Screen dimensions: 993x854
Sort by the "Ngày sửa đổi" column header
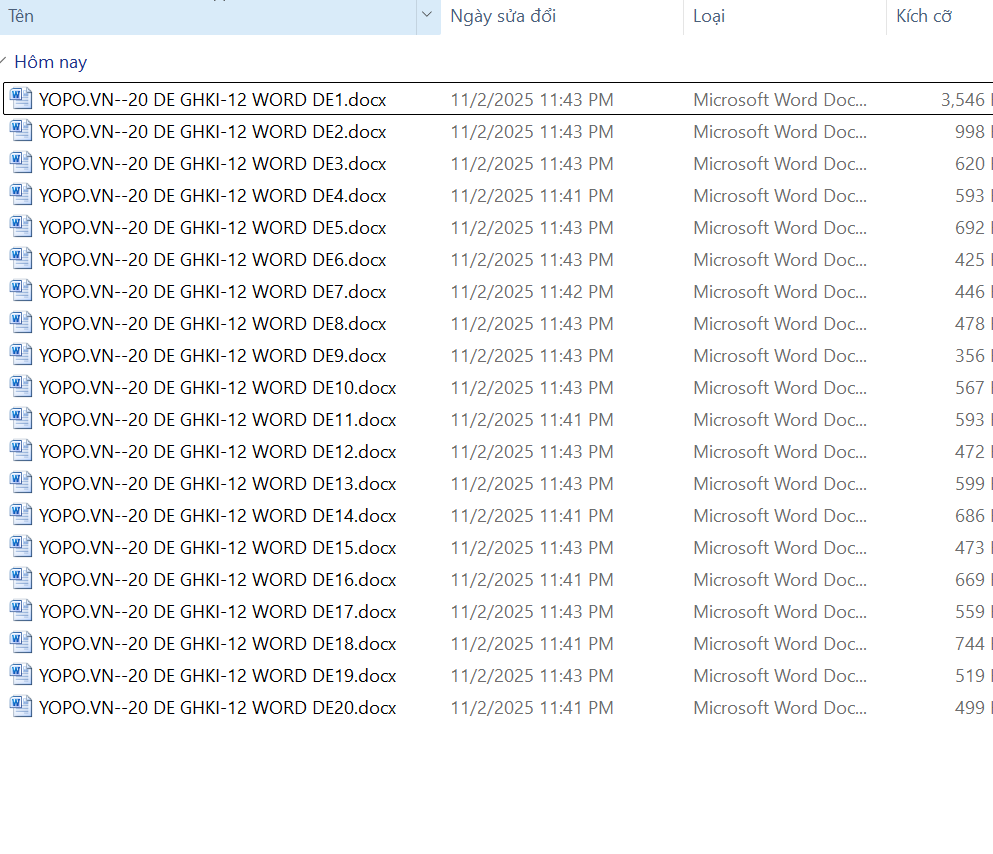coord(503,16)
